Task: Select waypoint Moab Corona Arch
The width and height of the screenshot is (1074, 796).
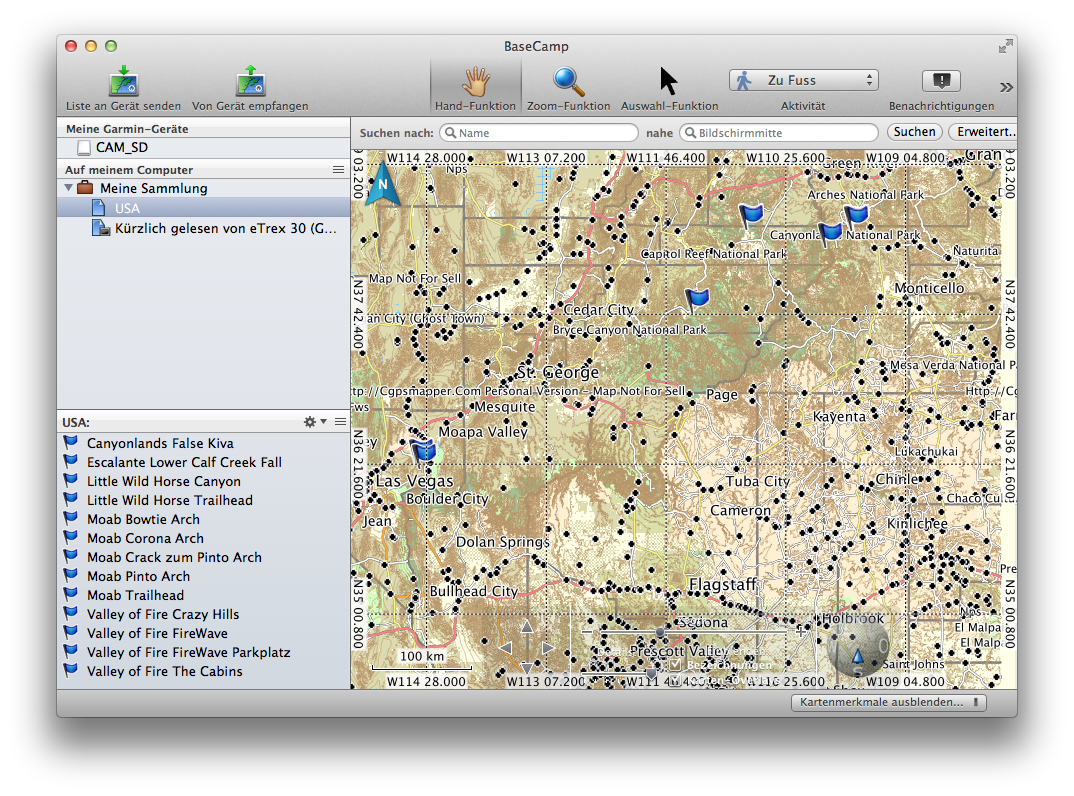Action: point(203,538)
